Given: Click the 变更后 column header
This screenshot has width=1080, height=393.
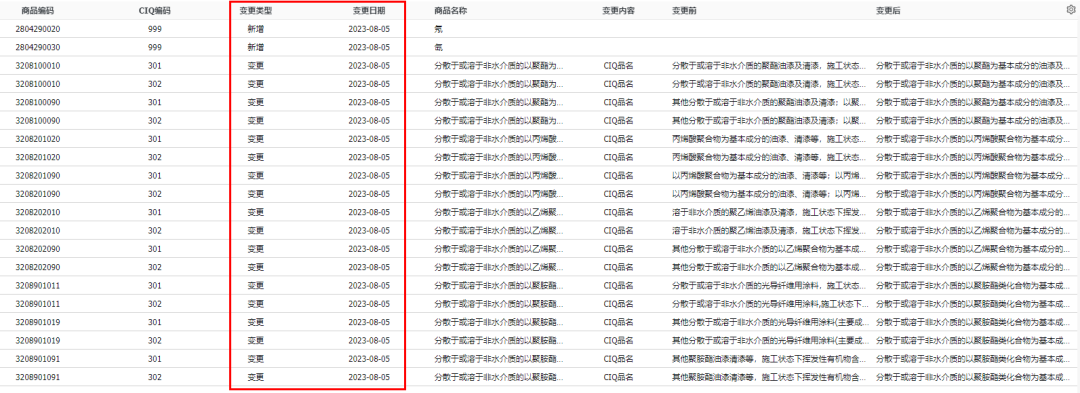Looking at the screenshot, I should pyautogui.click(x=889, y=11).
